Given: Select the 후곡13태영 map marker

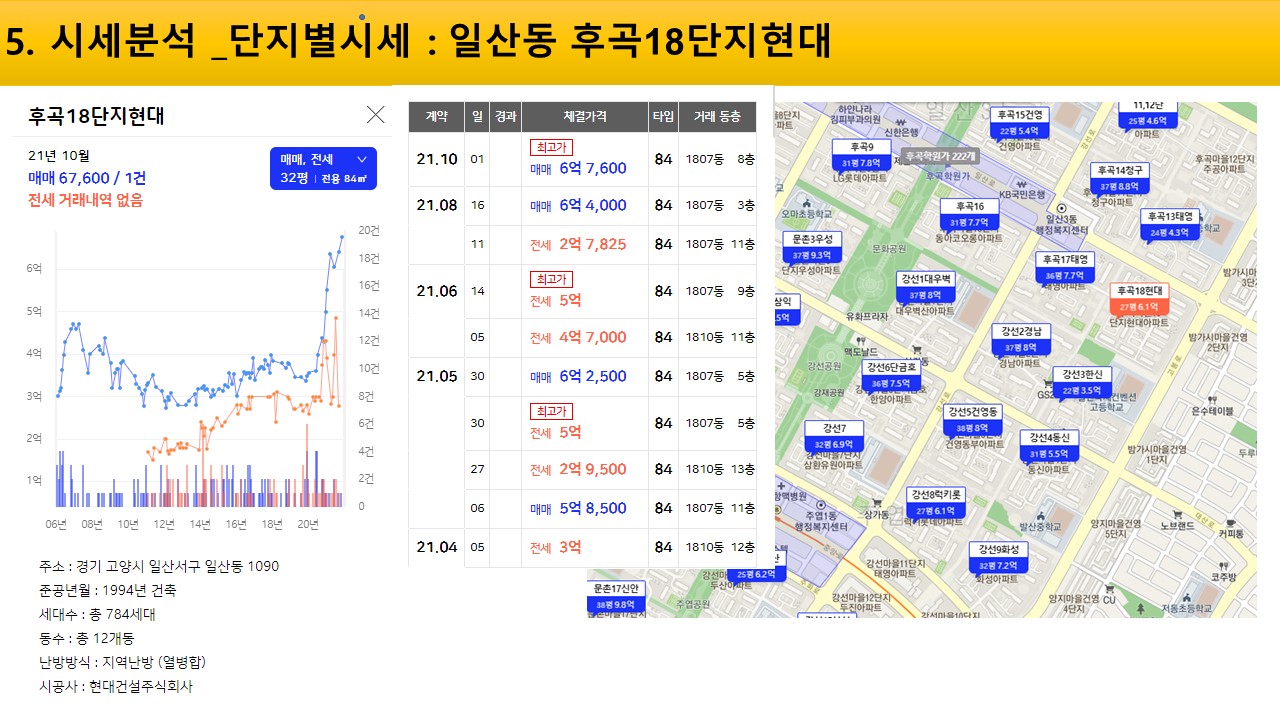Looking at the screenshot, I should coord(1170,225).
